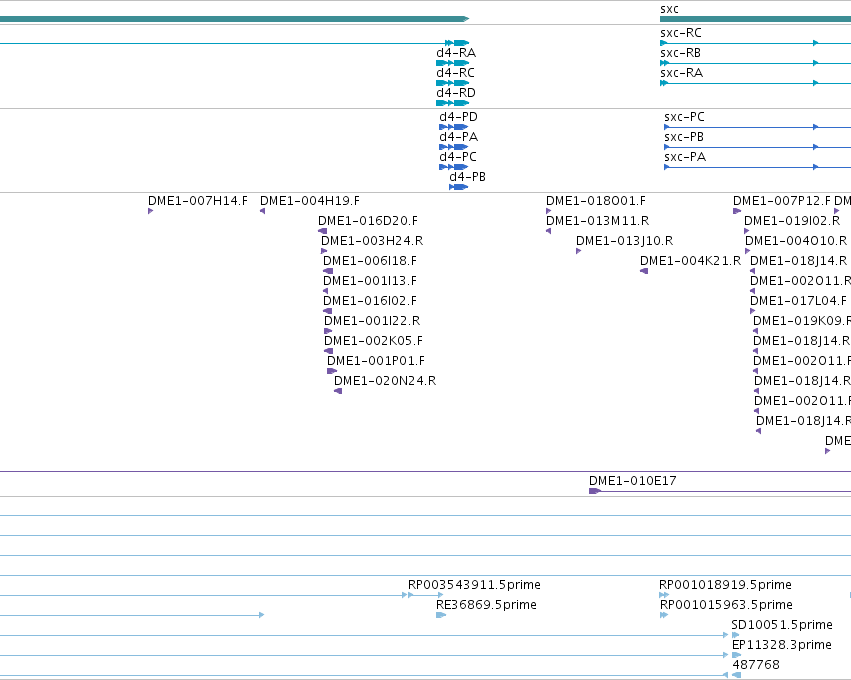Select the d4-RC transcript label

pos(455,73)
